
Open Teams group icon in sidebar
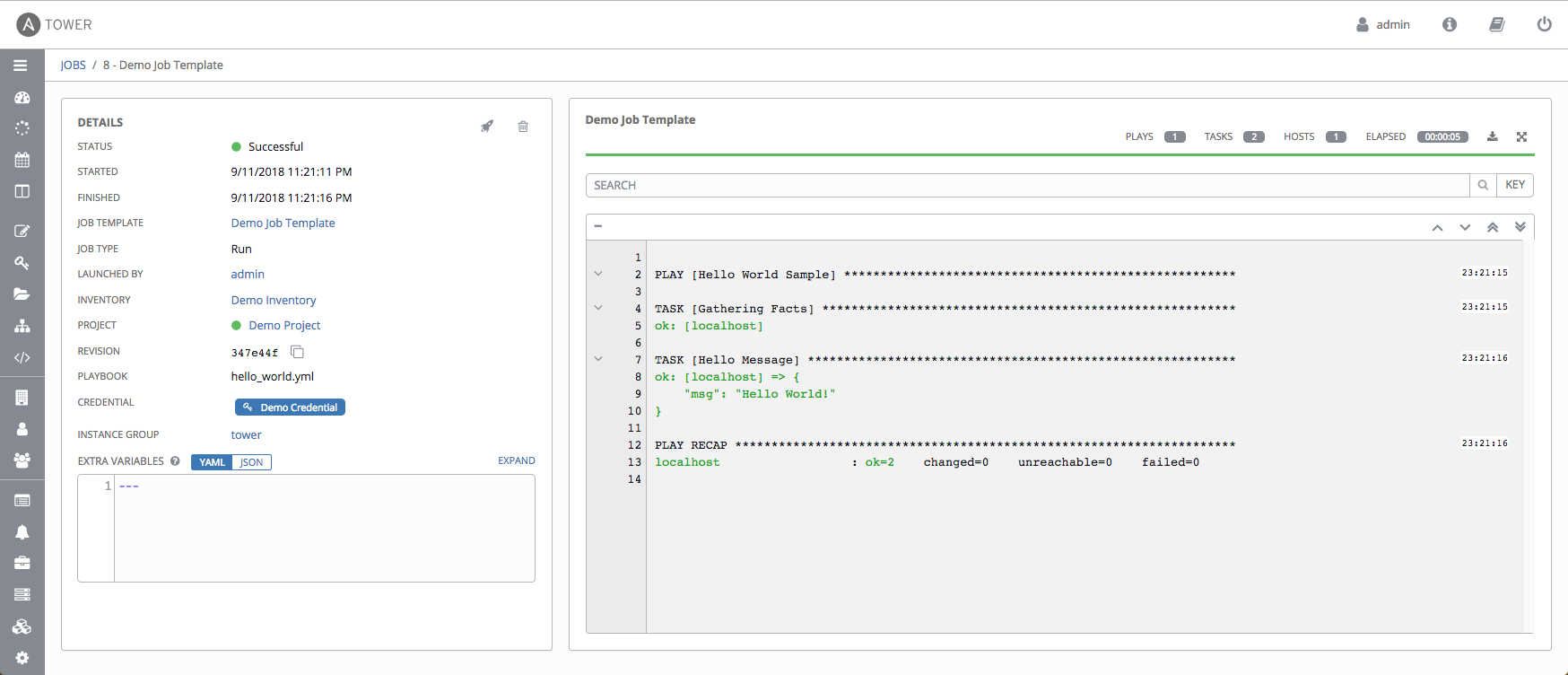pos(22,460)
